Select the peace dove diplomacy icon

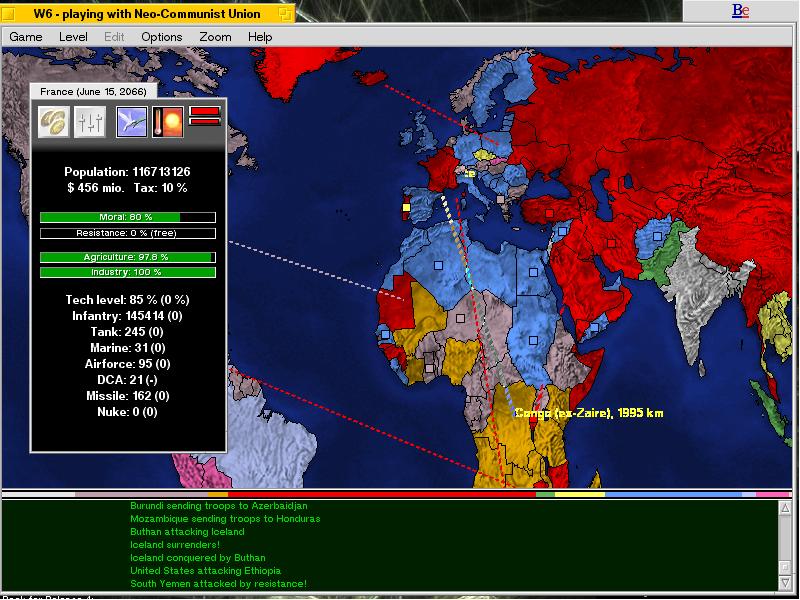[132, 122]
